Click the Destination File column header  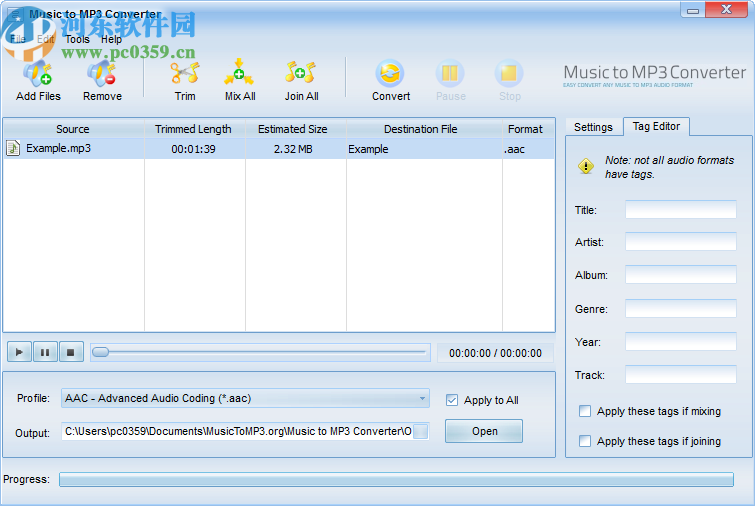point(424,129)
